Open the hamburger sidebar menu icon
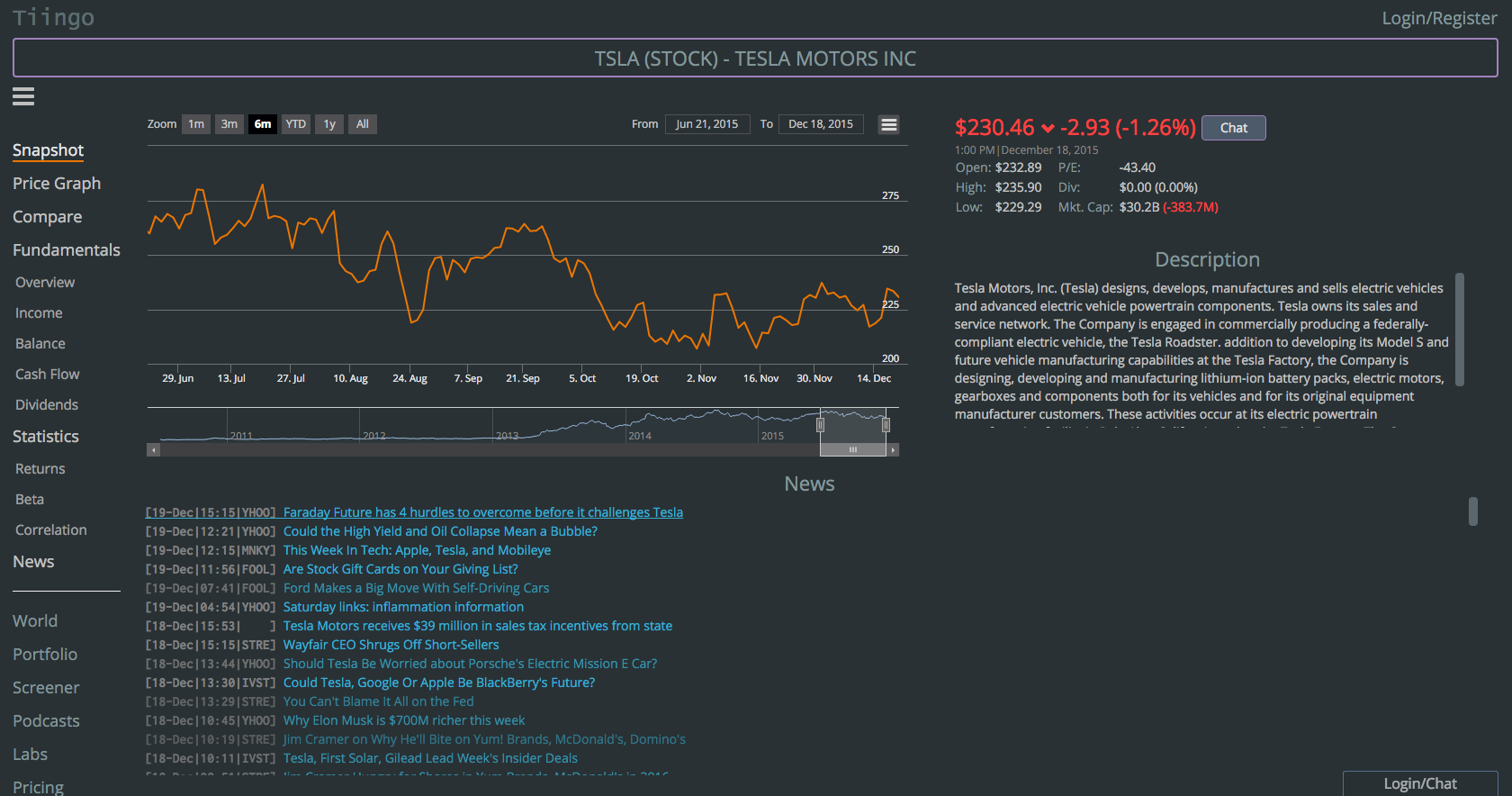Screen dimensions: 1512x796 (23, 96)
